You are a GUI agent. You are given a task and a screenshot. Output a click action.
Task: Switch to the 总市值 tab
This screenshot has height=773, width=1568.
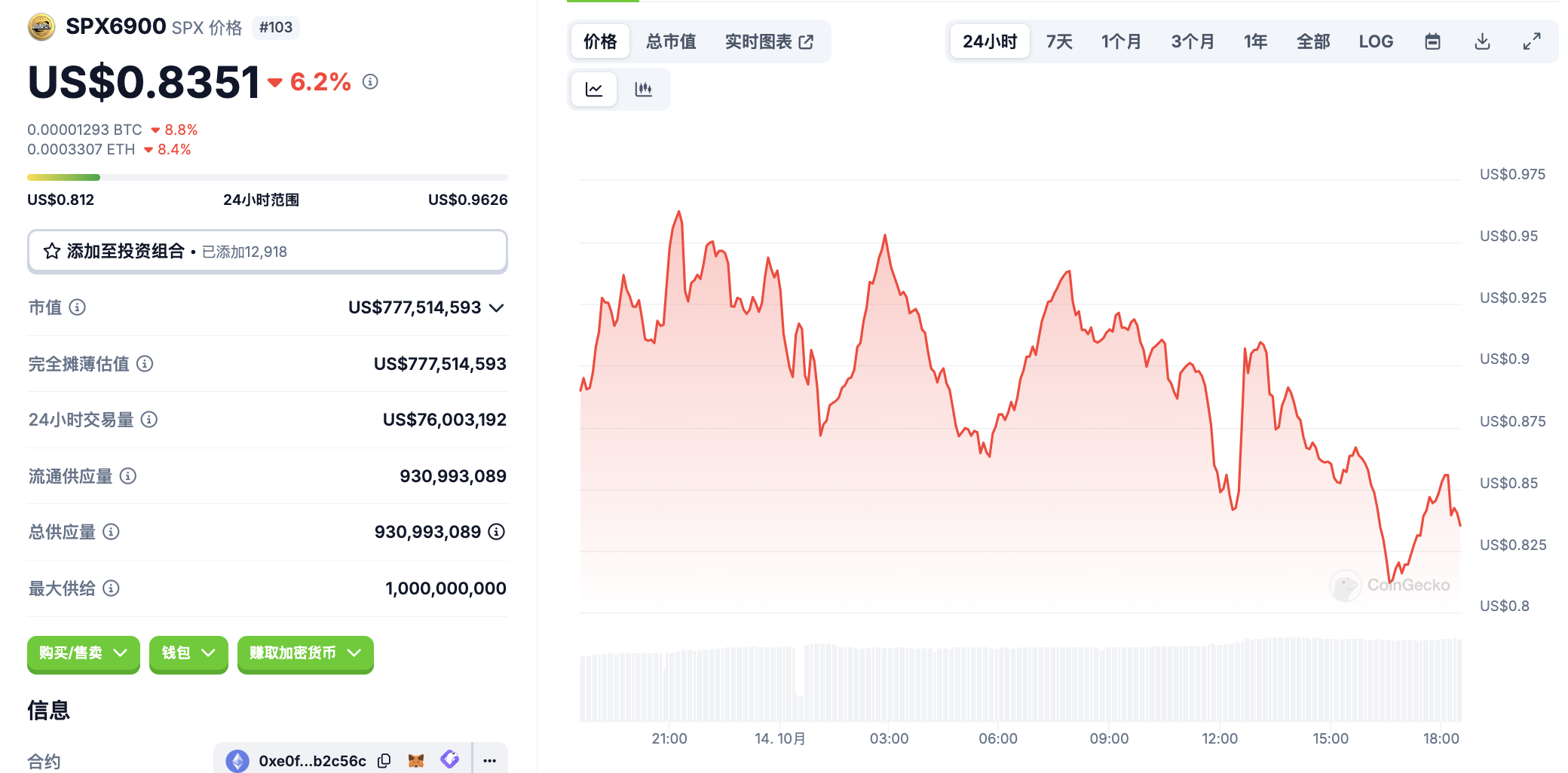pyautogui.click(x=671, y=41)
